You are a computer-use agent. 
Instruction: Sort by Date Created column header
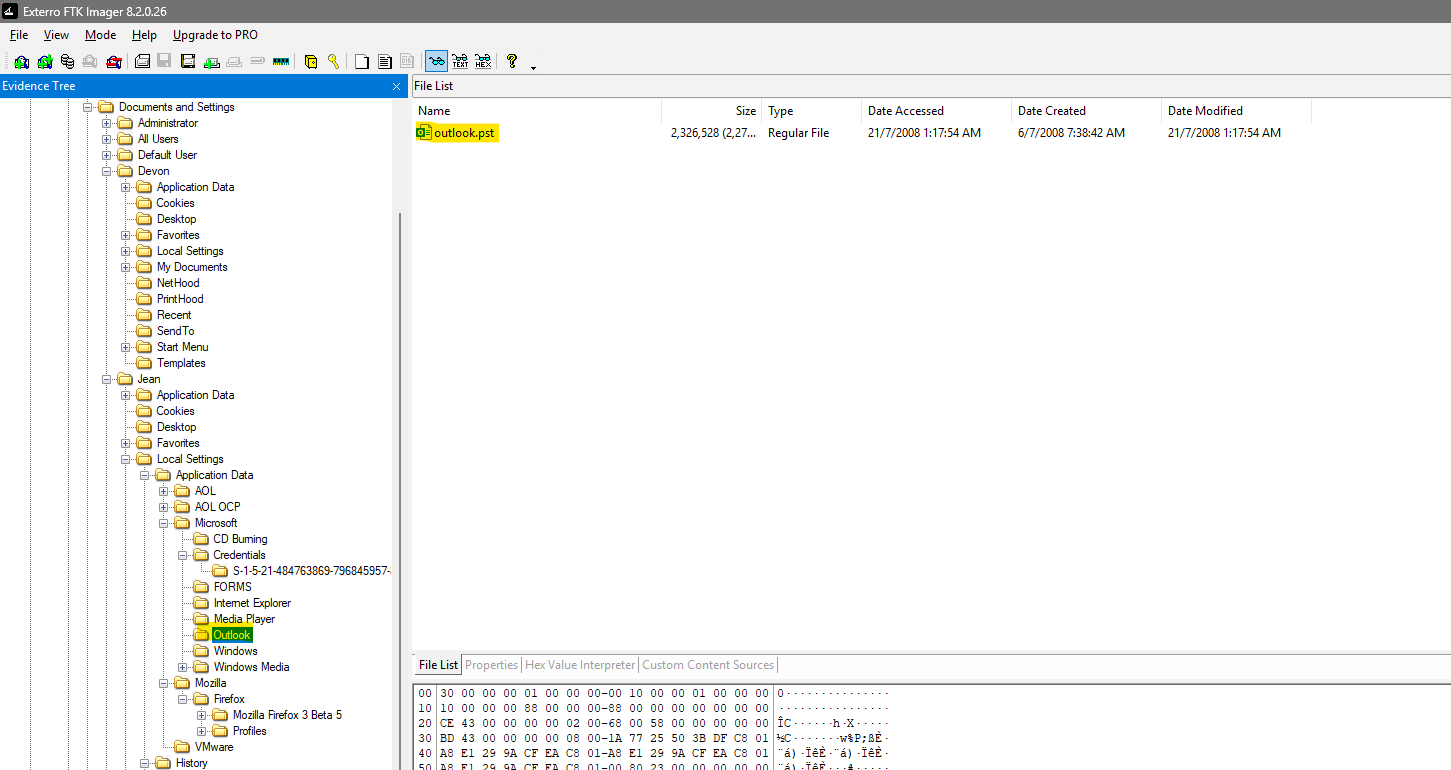(1086, 111)
